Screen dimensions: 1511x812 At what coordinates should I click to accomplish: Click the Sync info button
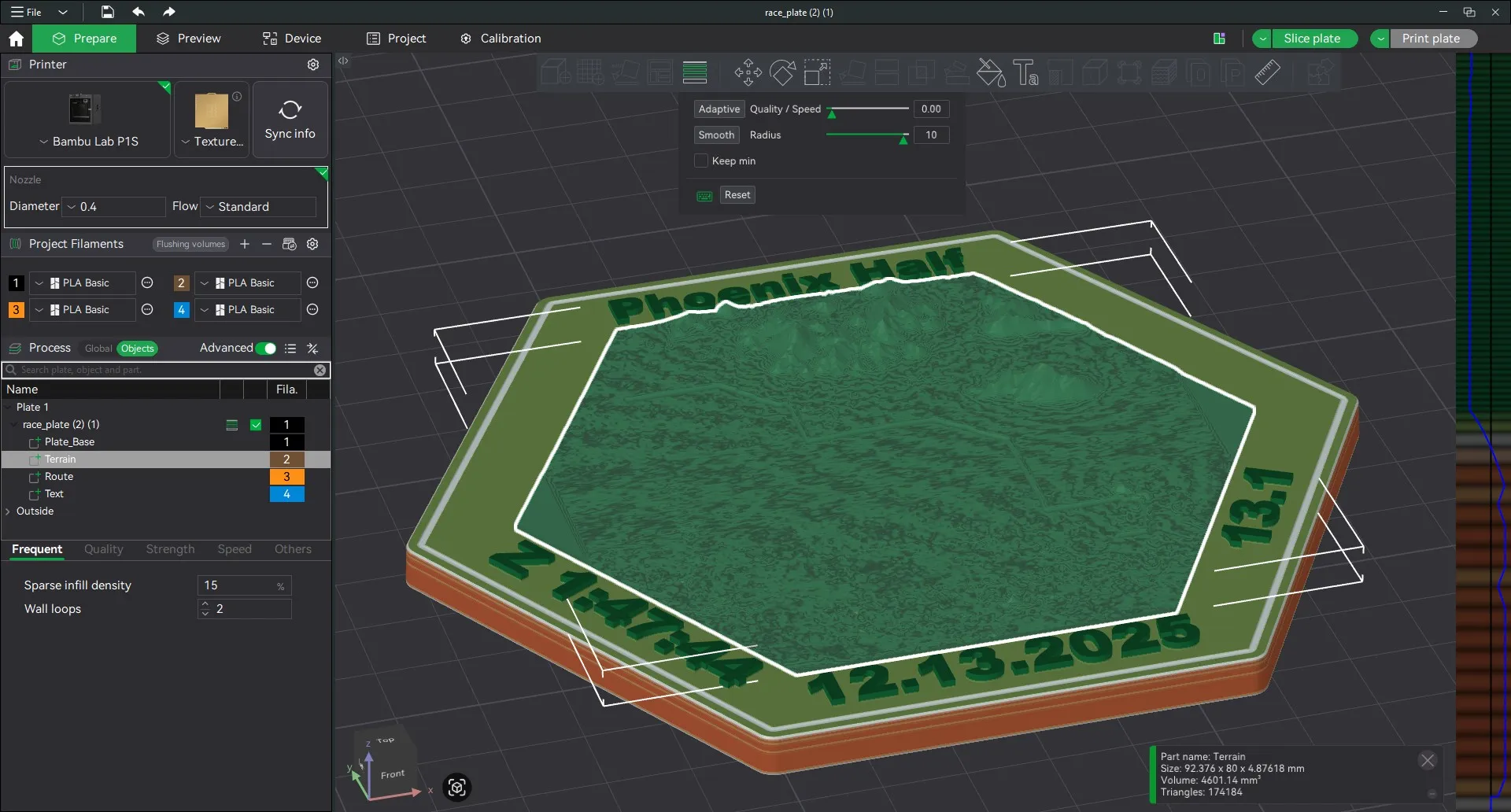pyautogui.click(x=290, y=120)
